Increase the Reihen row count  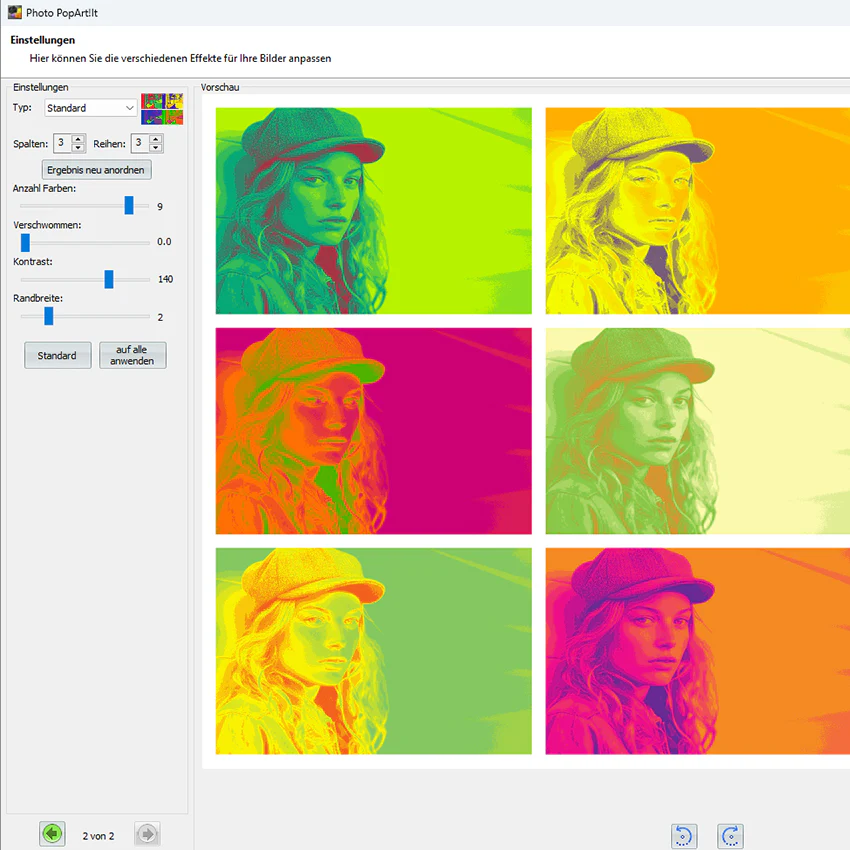point(156,139)
